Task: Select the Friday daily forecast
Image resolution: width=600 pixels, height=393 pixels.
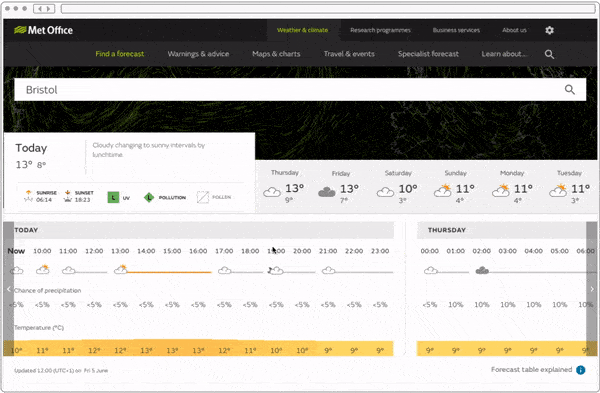Action: pyautogui.click(x=339, y=186)
